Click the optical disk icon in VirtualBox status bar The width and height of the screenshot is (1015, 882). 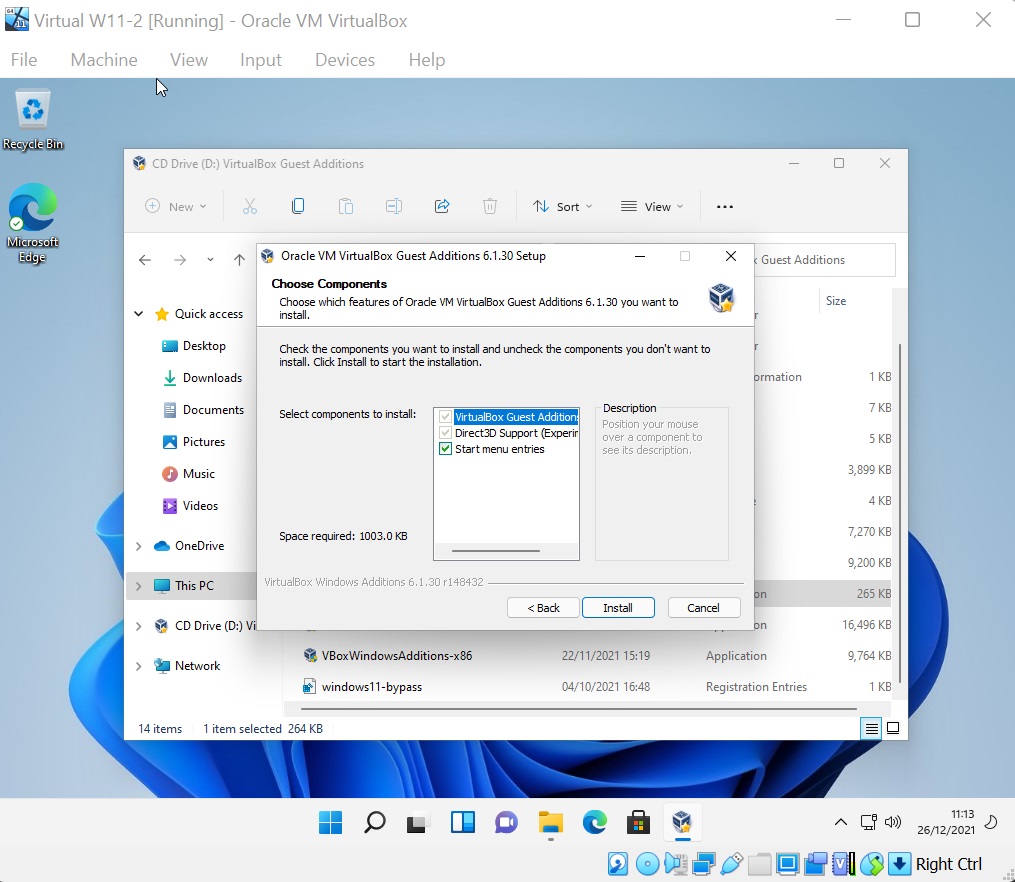pos(647,864)
